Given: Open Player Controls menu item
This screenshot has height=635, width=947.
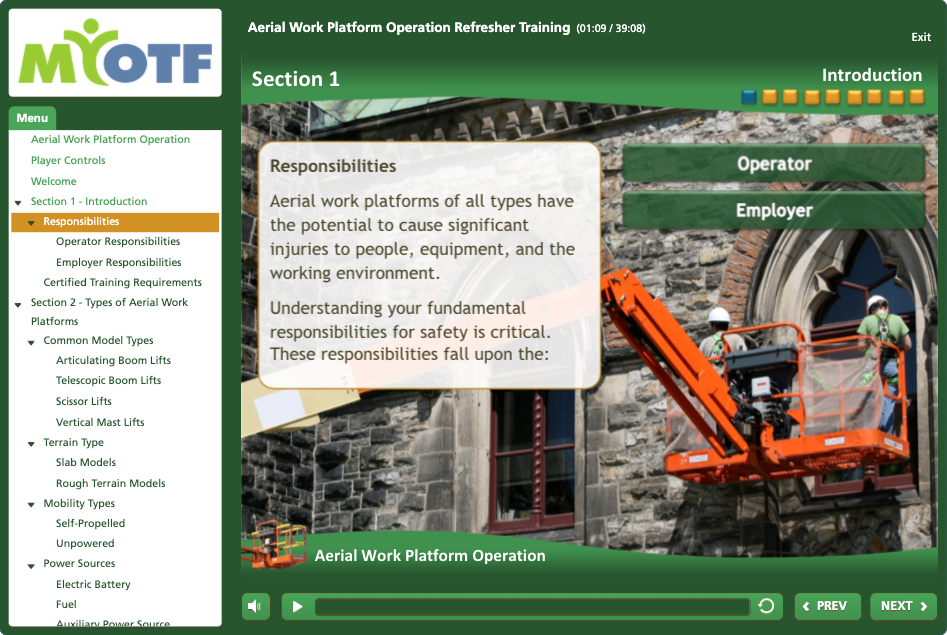Looking at the screenshot, I should (68, 160).
